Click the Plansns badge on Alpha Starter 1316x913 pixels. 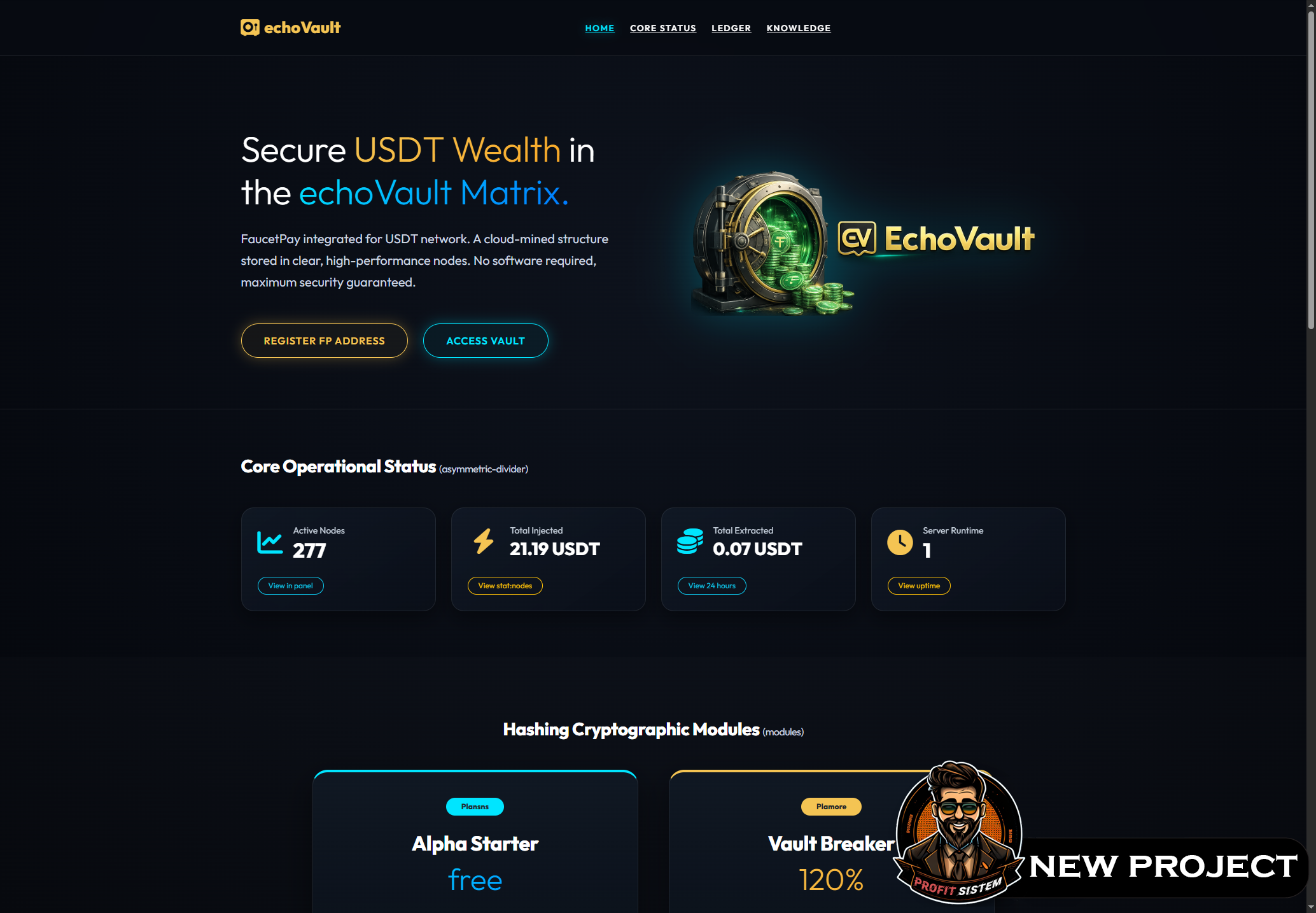tap(475, 807)
